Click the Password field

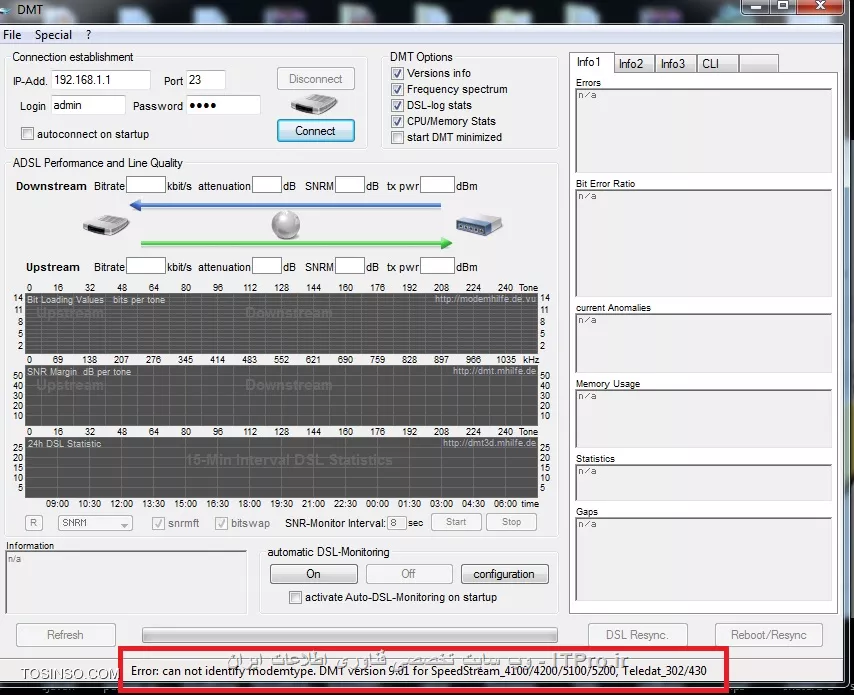pos(223,105)
